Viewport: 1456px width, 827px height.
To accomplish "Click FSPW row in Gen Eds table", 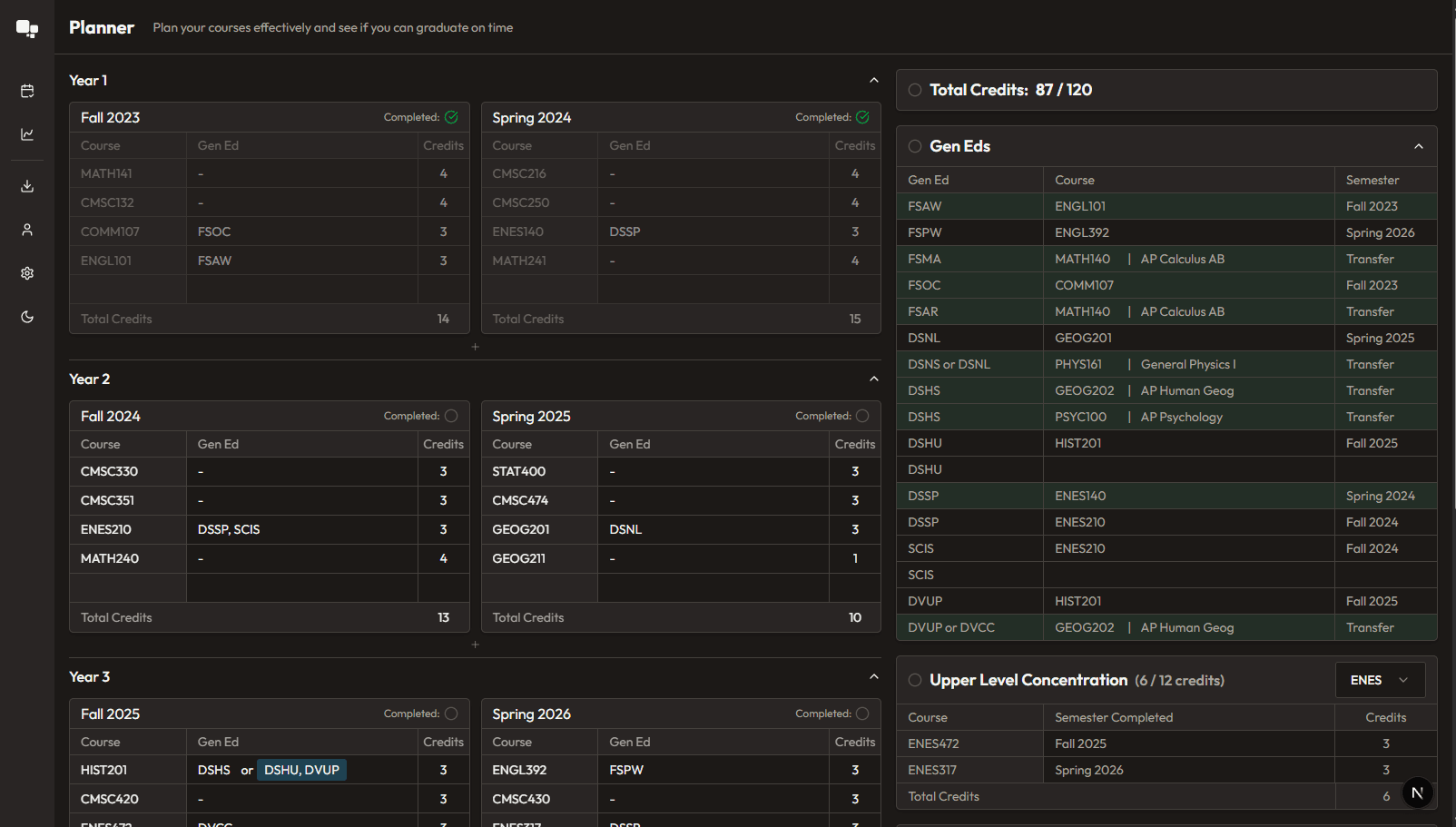I will [x=1166, y=232].
